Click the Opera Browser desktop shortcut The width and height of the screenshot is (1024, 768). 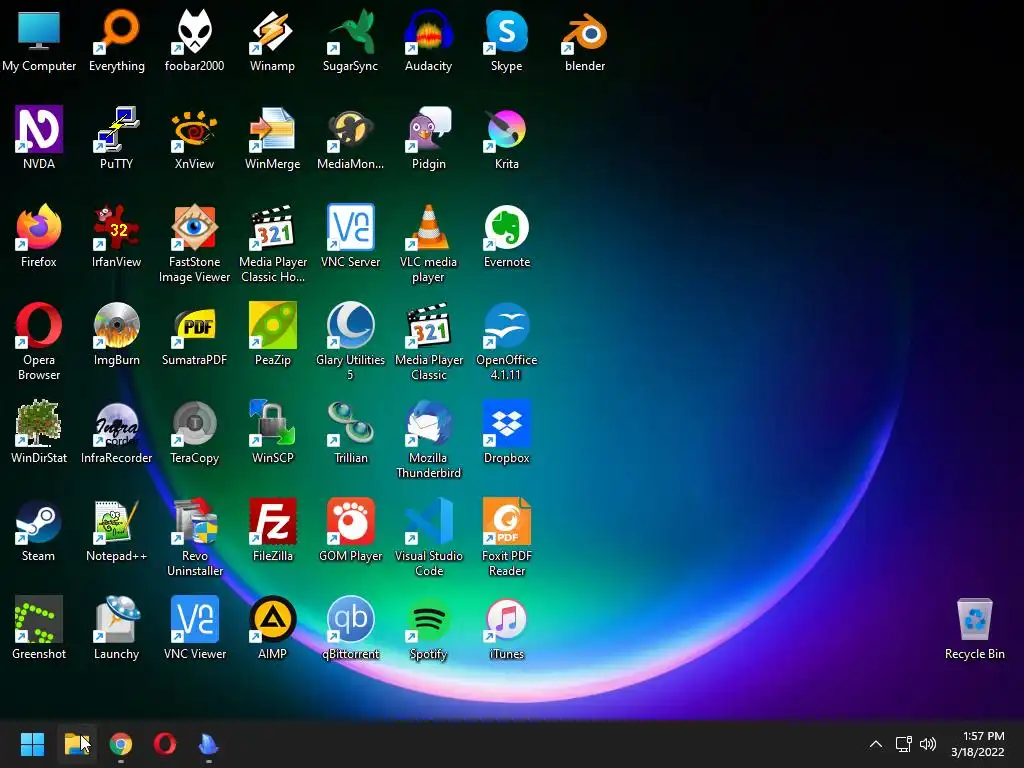pyautogui.click(x=39, y=325)
